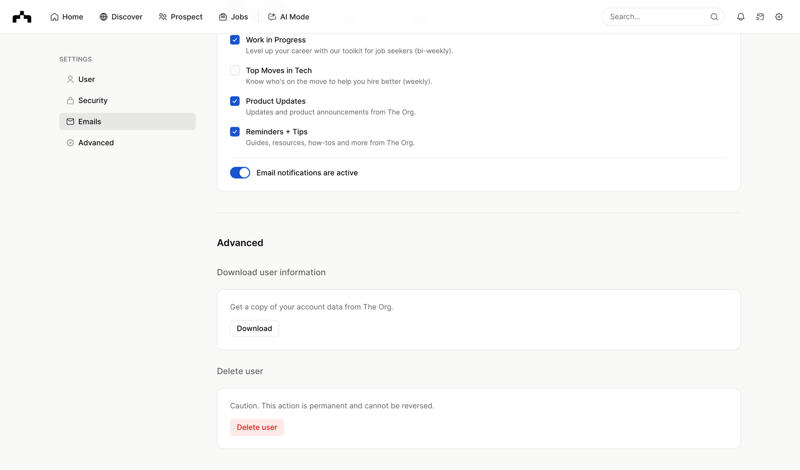Click the Prospect people icon

(162, 17)
